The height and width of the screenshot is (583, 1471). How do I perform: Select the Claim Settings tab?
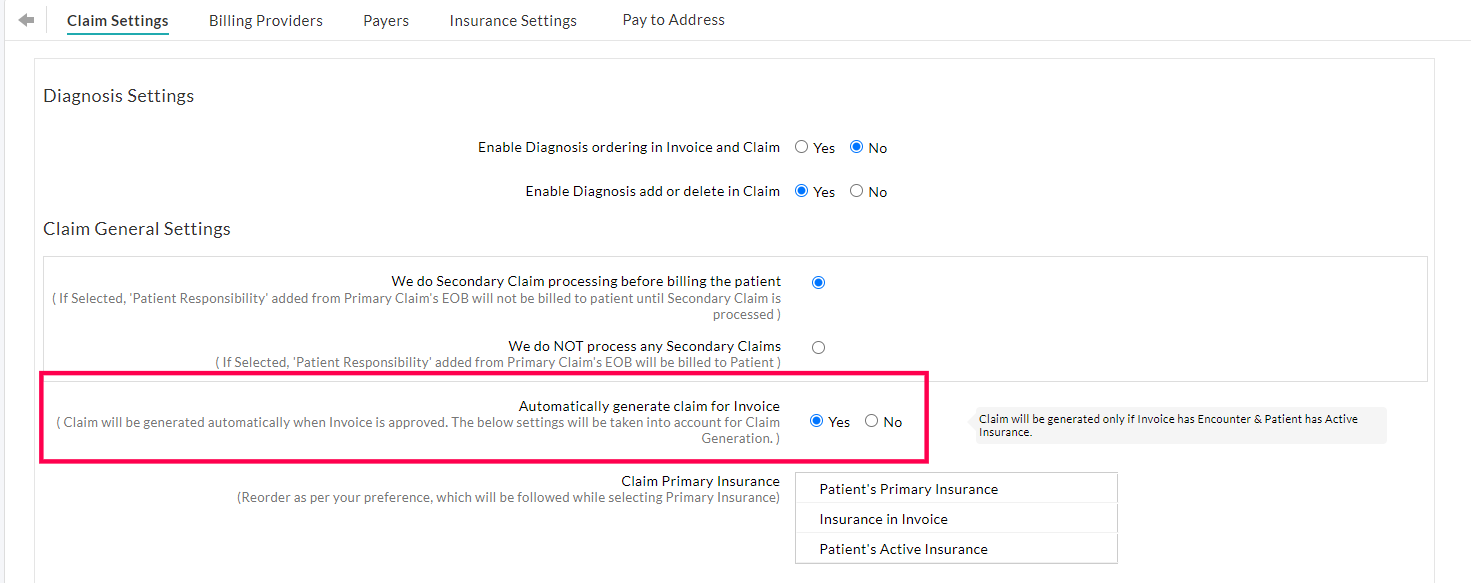(117, 20)
